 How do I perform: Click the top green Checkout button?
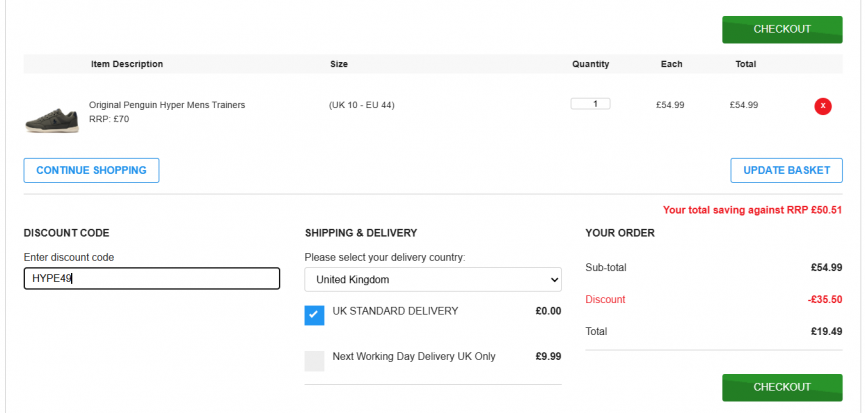(782, 29)
